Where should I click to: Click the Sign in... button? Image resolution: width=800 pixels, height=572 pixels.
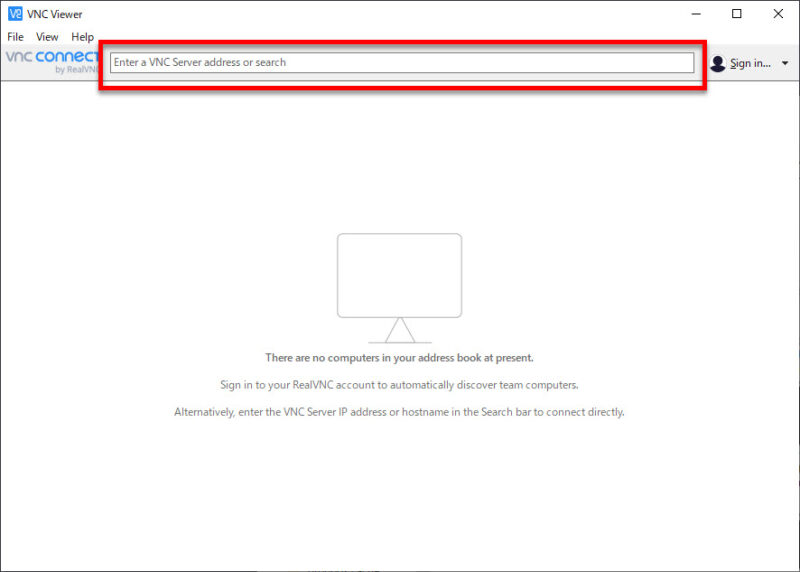pos(750,63)
